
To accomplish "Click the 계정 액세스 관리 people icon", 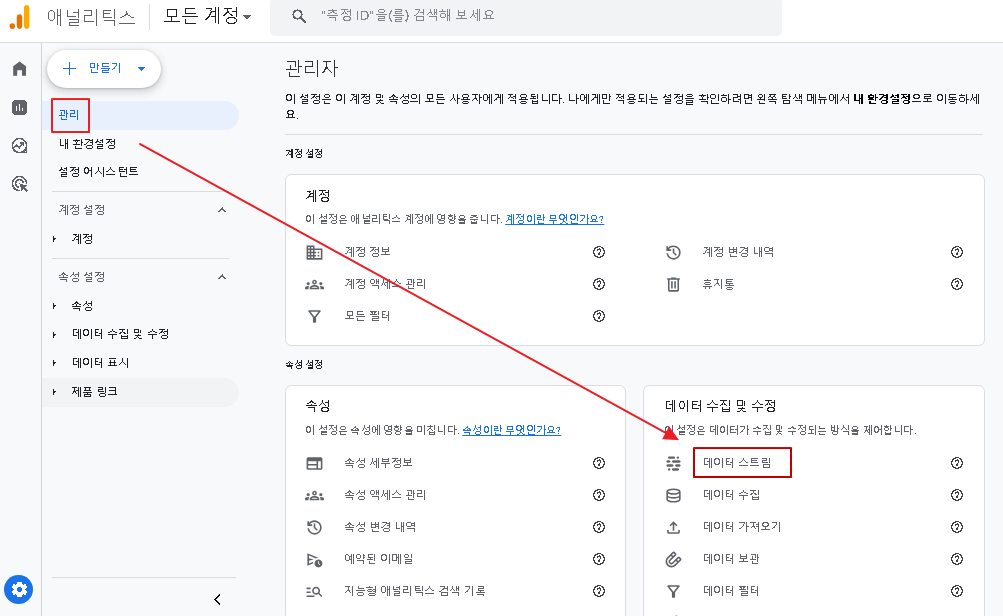I will [314, 284].
